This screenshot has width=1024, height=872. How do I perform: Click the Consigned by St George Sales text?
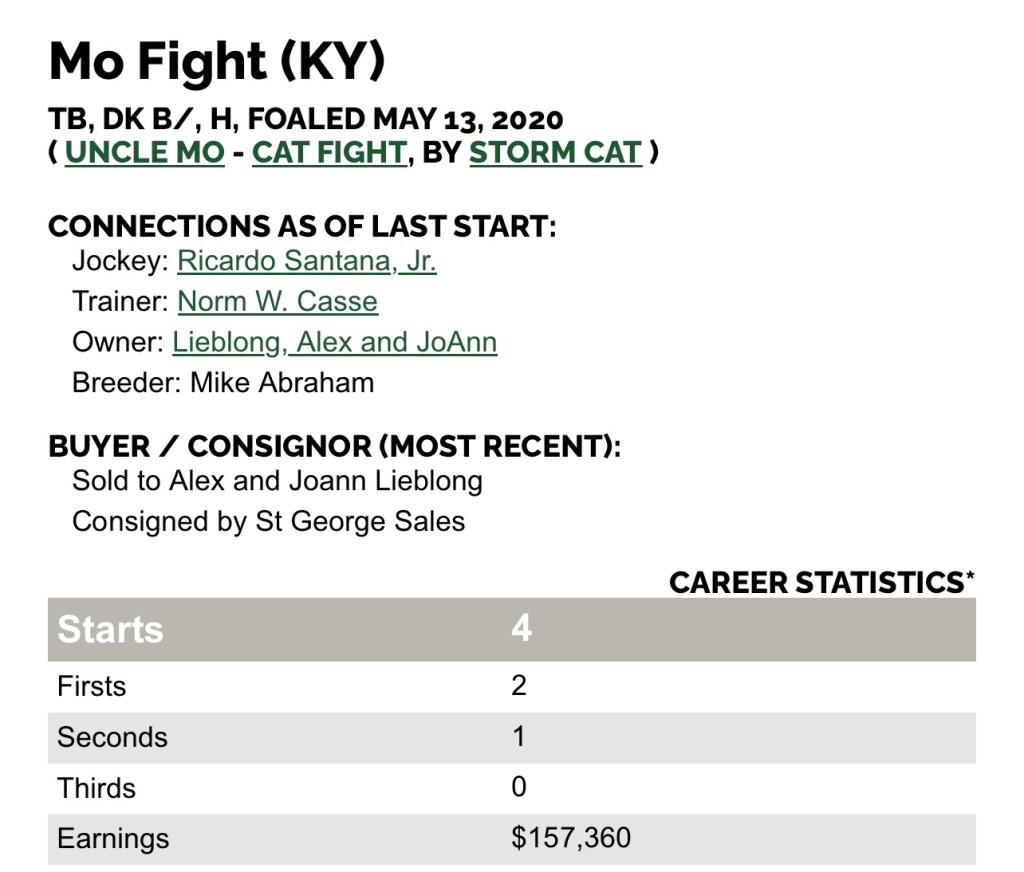click(268, 521)
